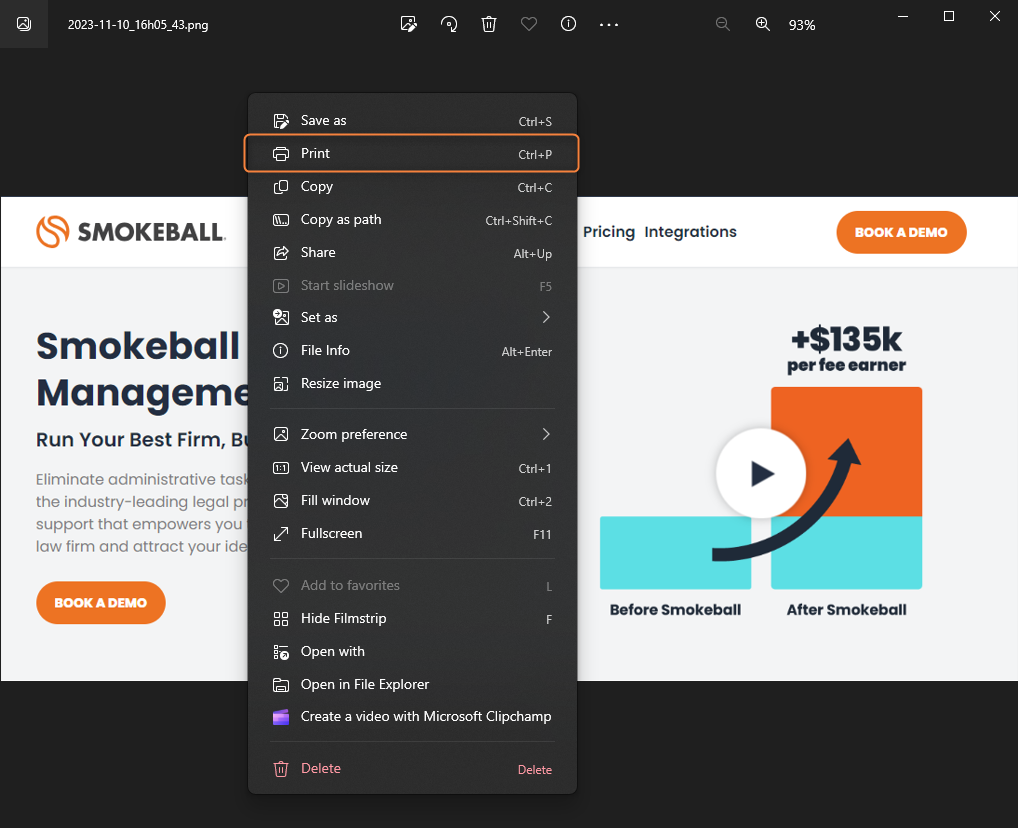Viewport: 1018px width, 828px height.
Task: Choose Resize image menu entry
Action: coord(412,384)
